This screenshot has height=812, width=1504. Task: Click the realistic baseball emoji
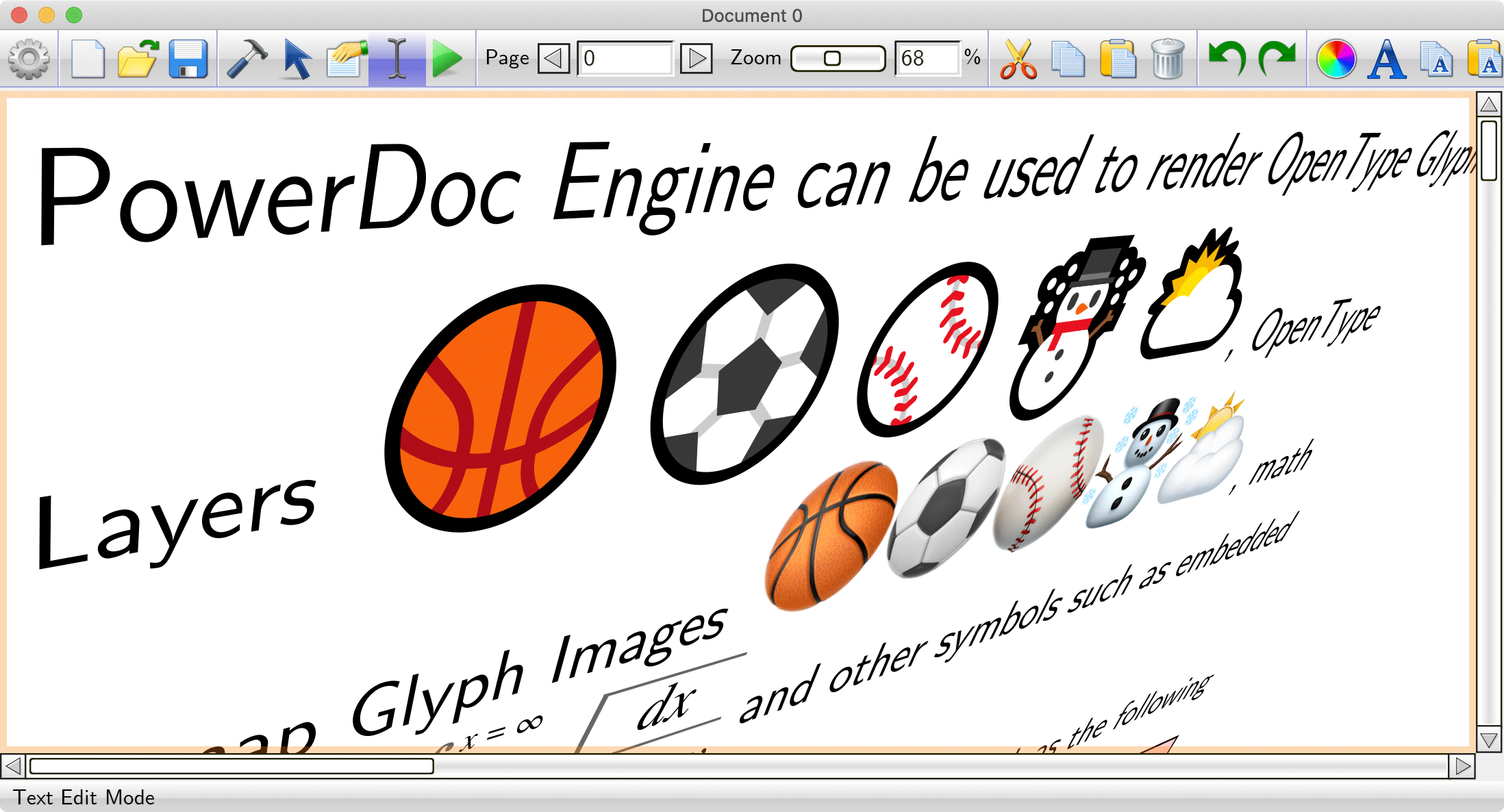[1048, 483]
